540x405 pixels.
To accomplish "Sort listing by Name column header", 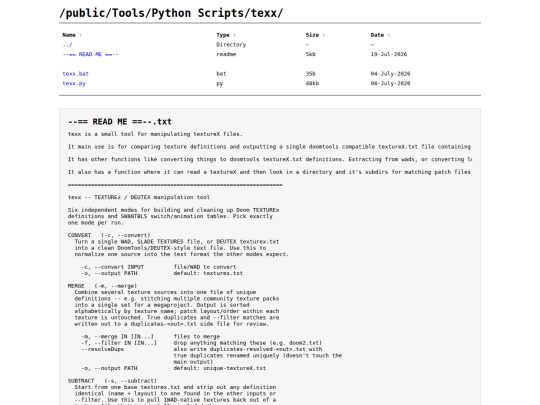I will tap(69, 35).
